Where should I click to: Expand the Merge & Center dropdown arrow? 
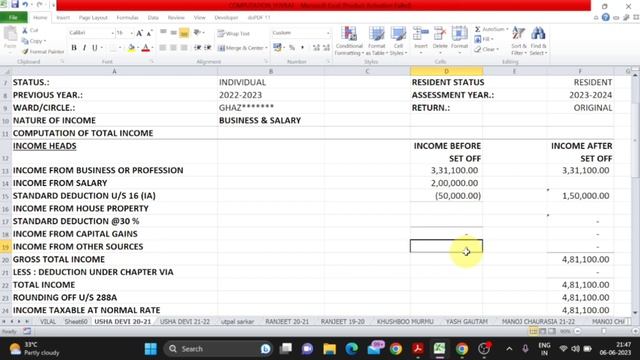[x=266, y=48]
